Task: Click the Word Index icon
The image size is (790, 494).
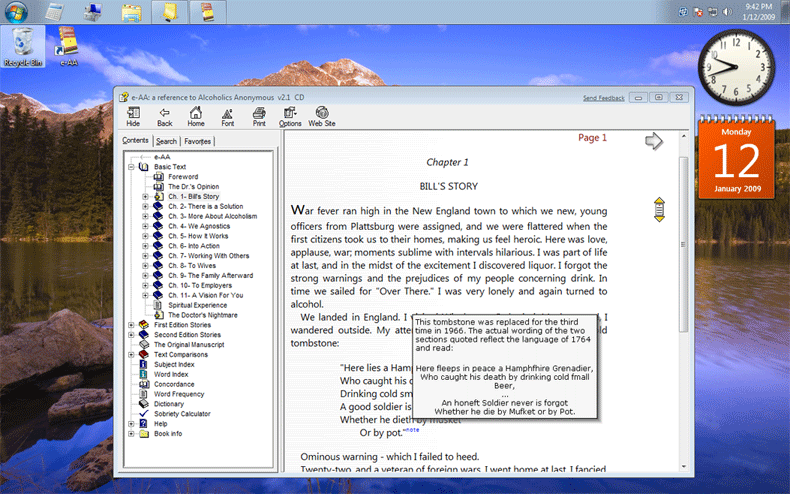Action: pyautogui.click(x=144, y=374)
